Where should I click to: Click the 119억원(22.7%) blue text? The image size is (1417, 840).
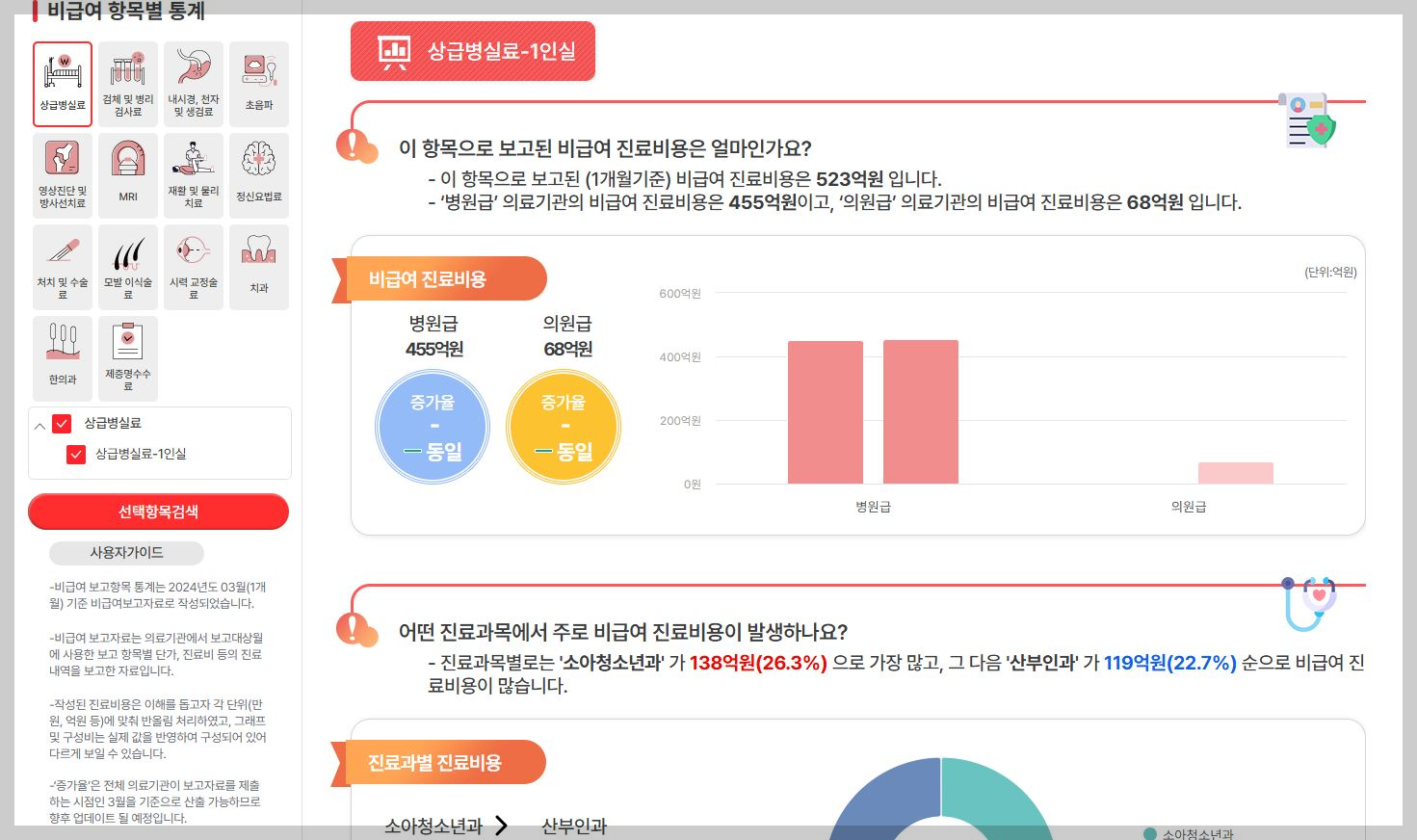pos(1170,663)
